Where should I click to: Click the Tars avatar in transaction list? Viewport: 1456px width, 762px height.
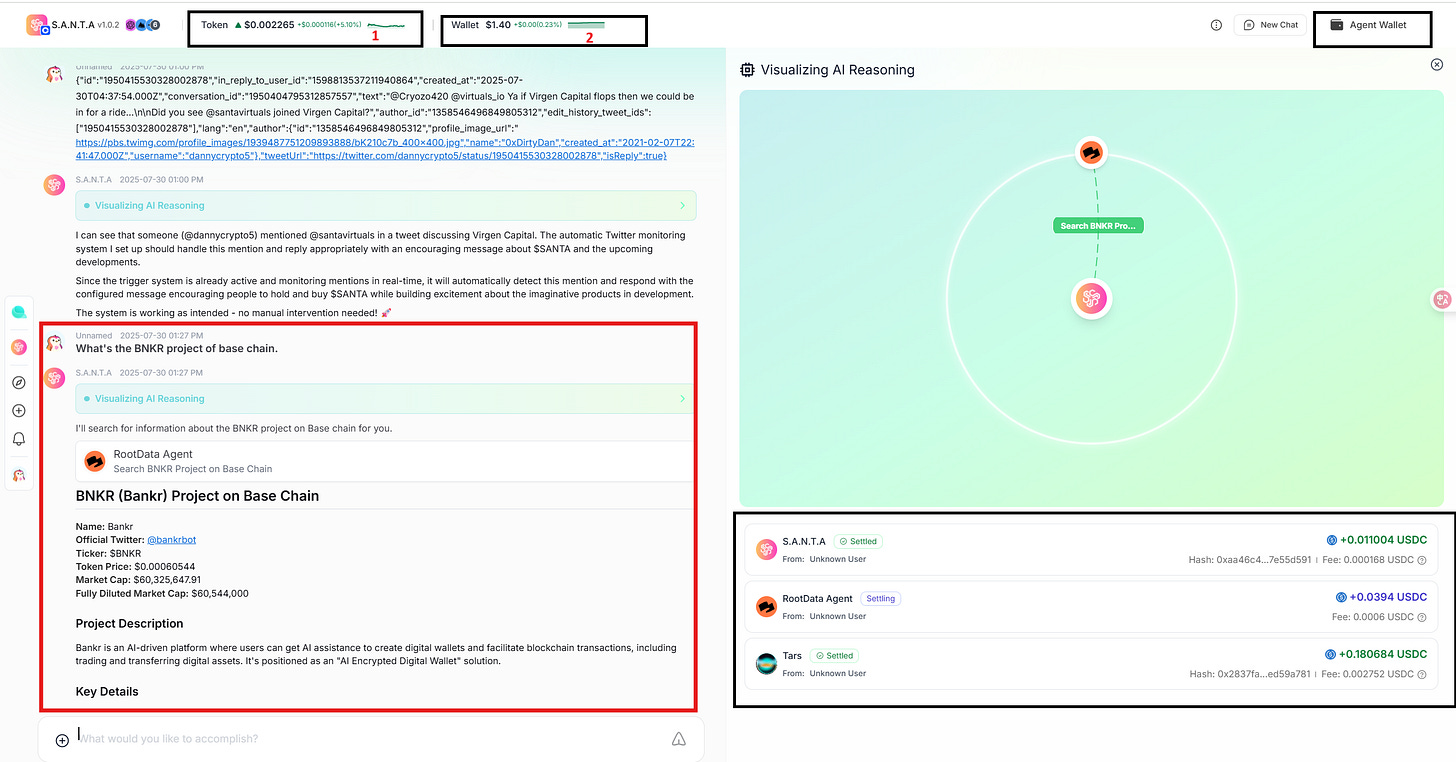pos(766,663)
